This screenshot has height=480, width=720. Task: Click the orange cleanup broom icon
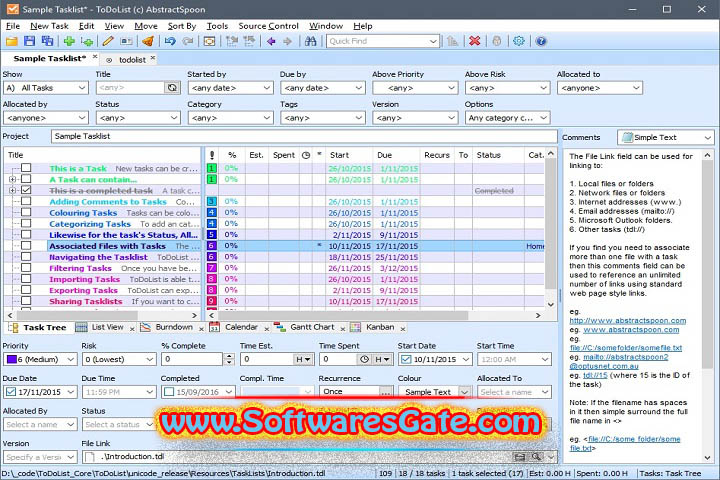coord(147,41)
